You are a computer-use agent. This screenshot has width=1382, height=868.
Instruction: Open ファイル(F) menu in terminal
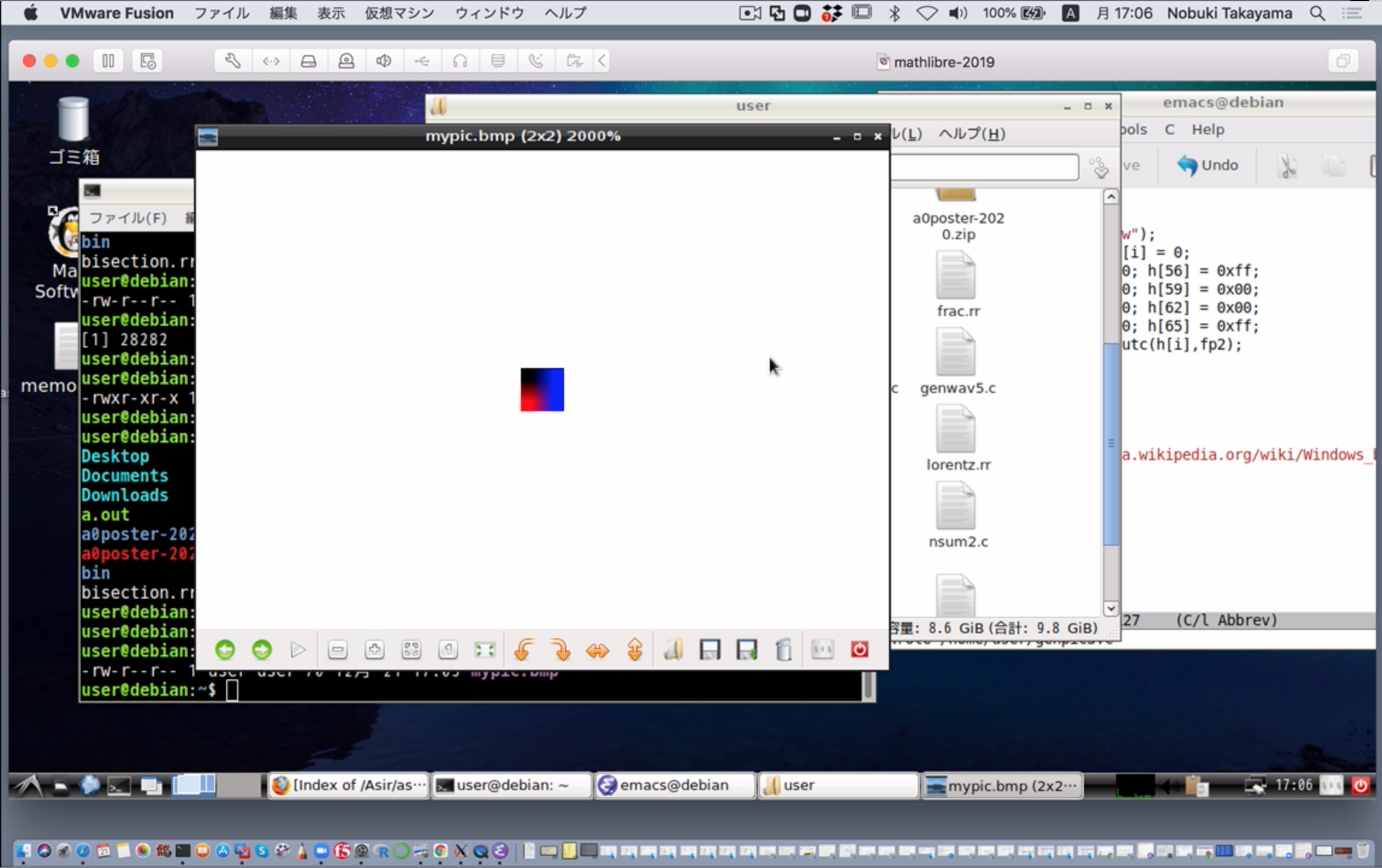pos(127,218)
